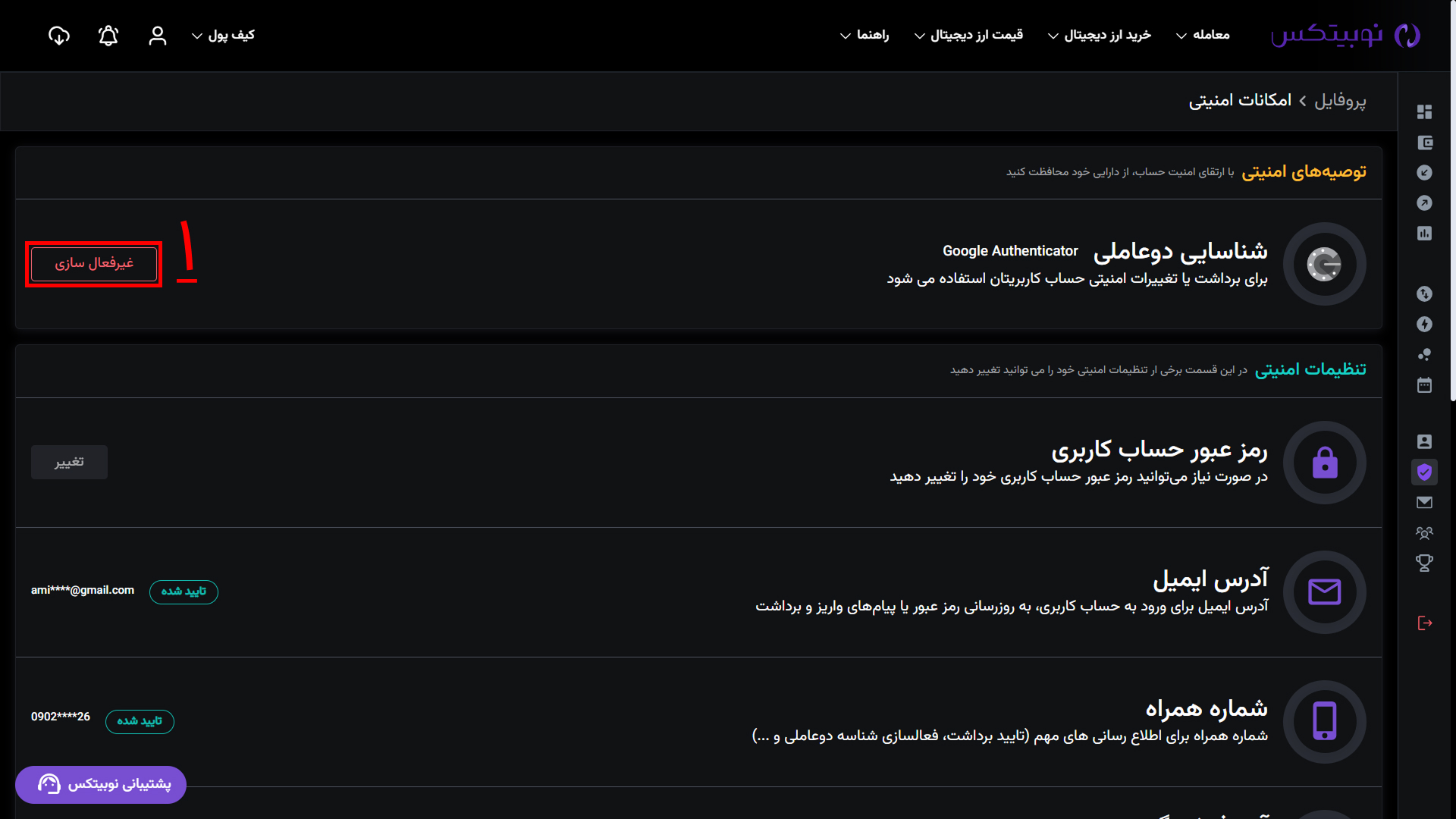Click the امکانات امنیتی breadcrumb text
The width and height of the screenshot is (1456, 819).
1240,100
